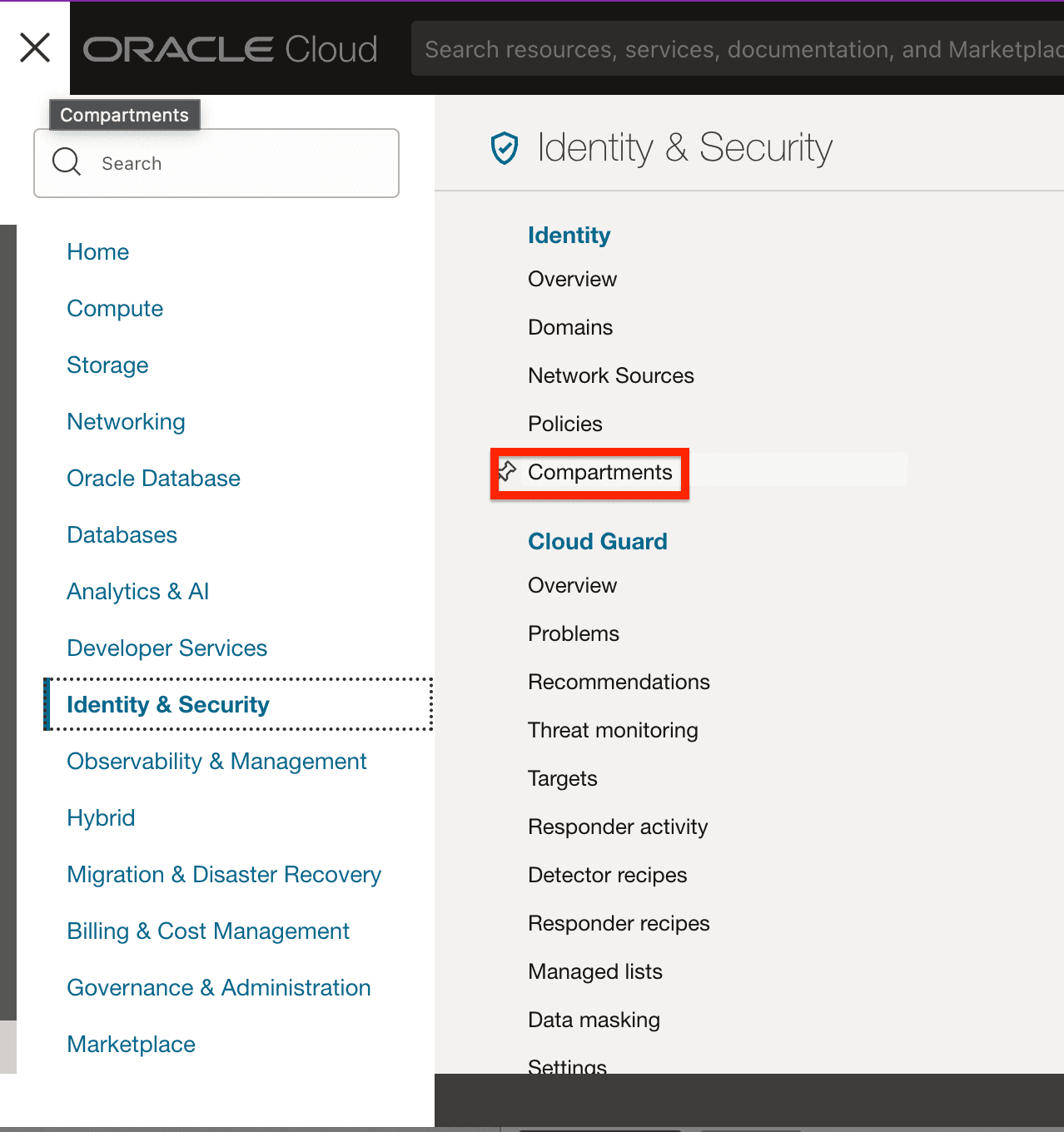Close the navigation menu with X icon
Screen dimensions: 1064x1132
pyautogui.click(x=35, y=47)
